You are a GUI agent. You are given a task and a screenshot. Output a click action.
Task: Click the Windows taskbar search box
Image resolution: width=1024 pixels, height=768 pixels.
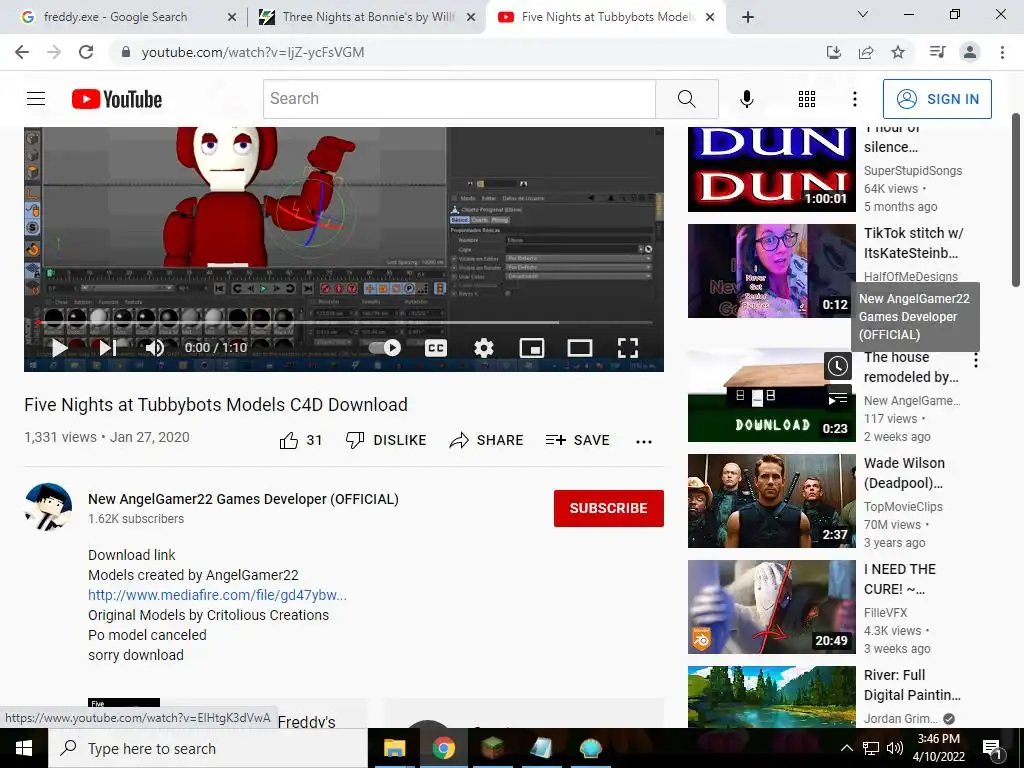coord(208,748)
